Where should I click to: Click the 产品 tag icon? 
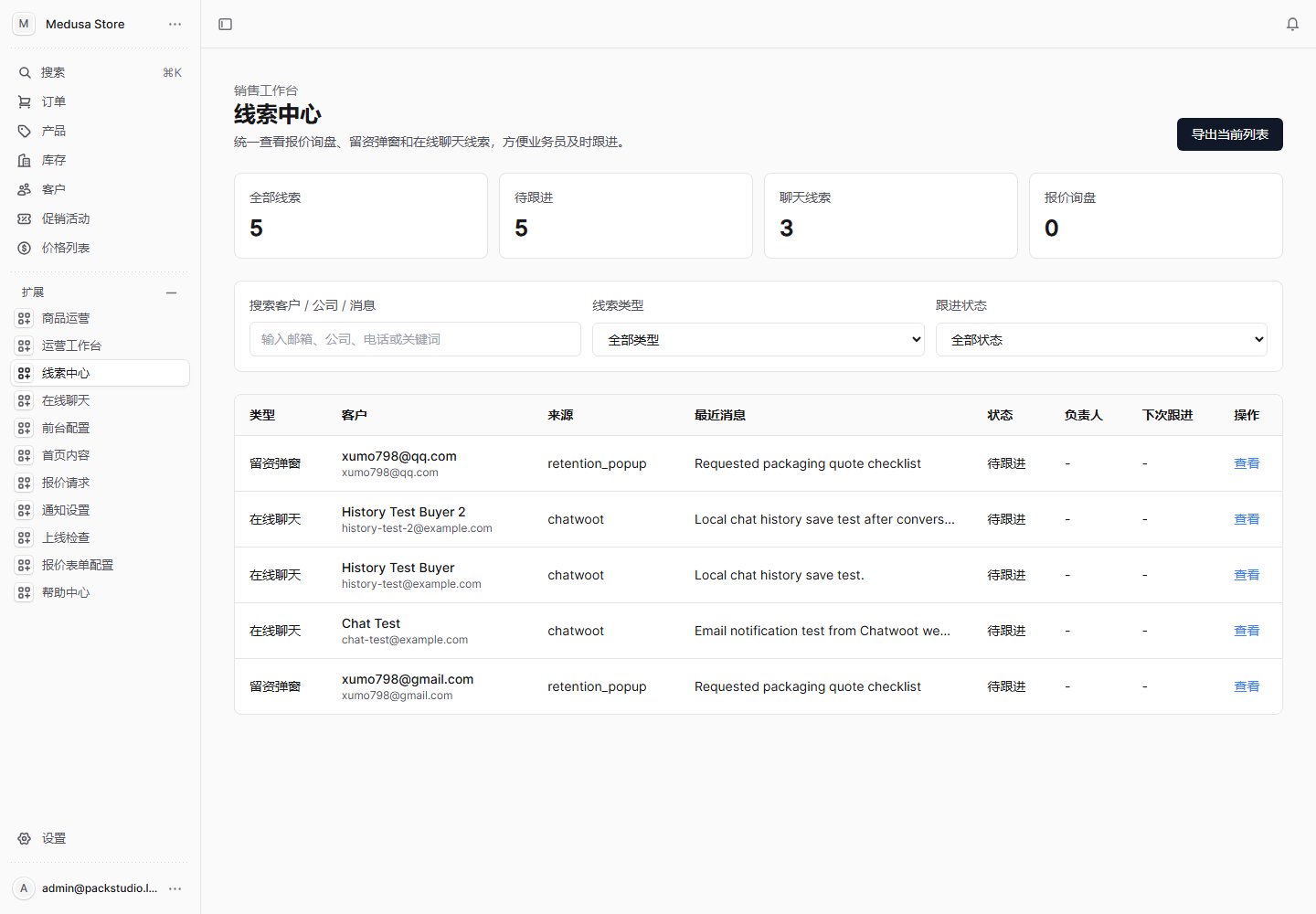coord(25,131)
